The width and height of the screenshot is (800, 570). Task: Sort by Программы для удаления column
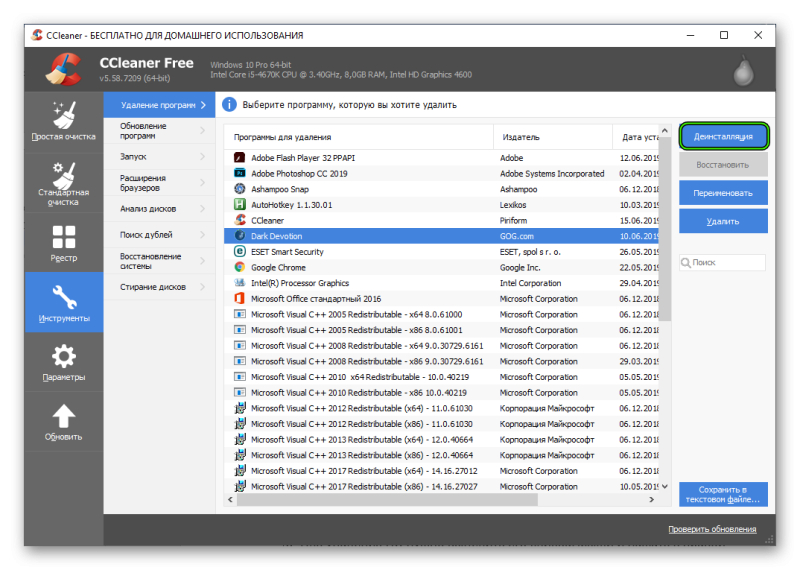tap(359, 137)
